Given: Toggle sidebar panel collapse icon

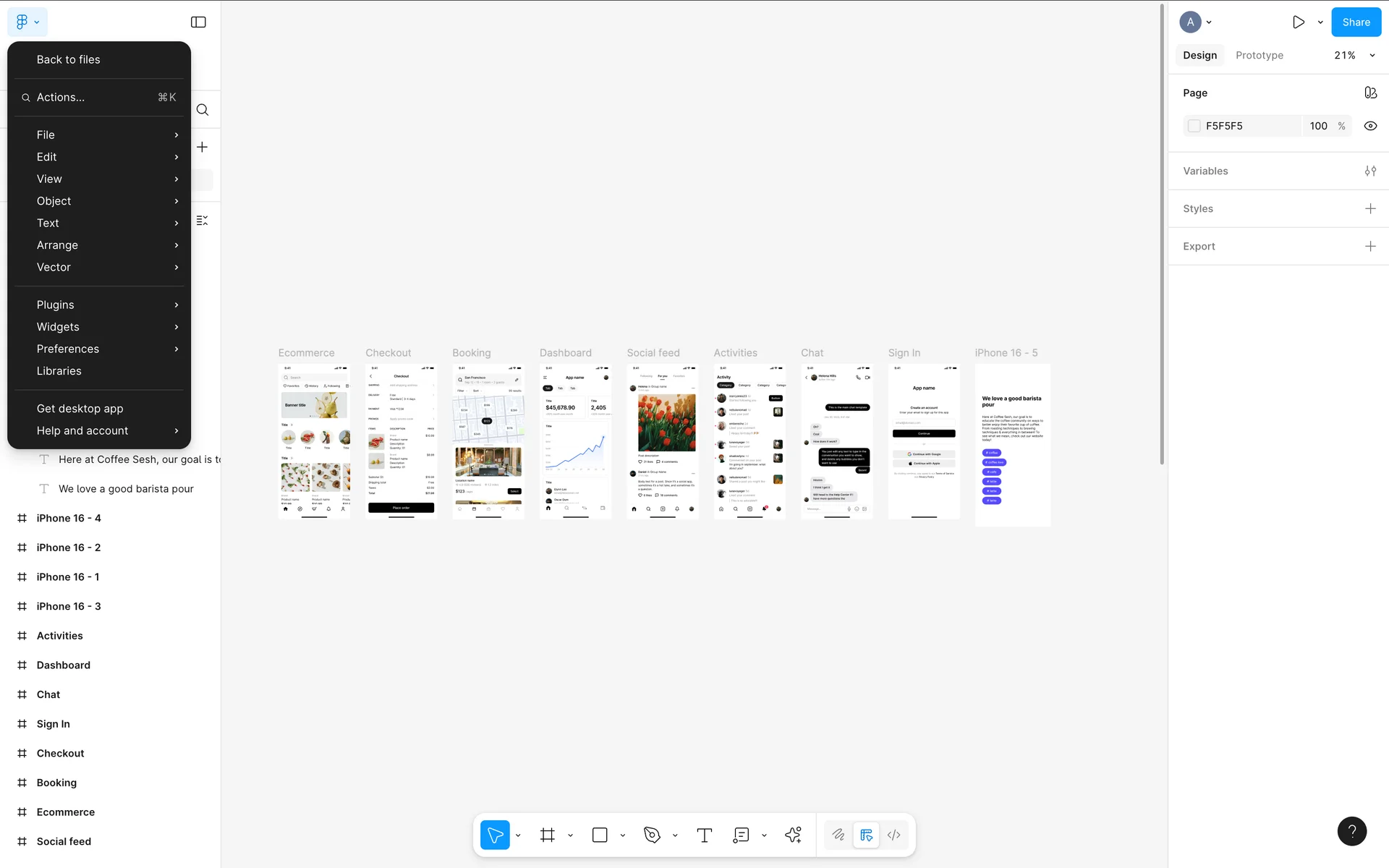Looking at the screenshot, I should click(198, 22).
